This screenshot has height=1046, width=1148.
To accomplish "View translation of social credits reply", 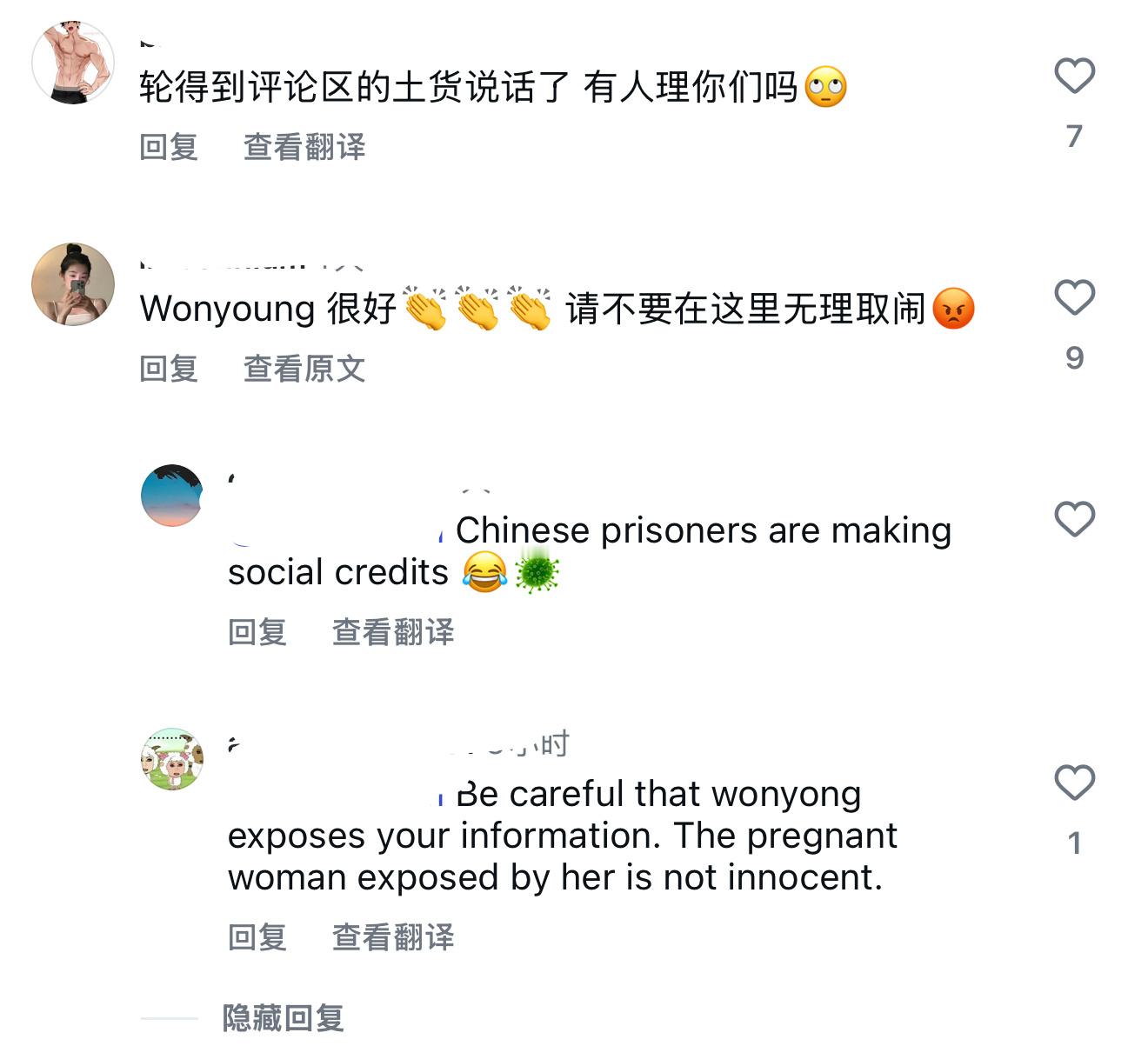I will [x=393, y=632].
